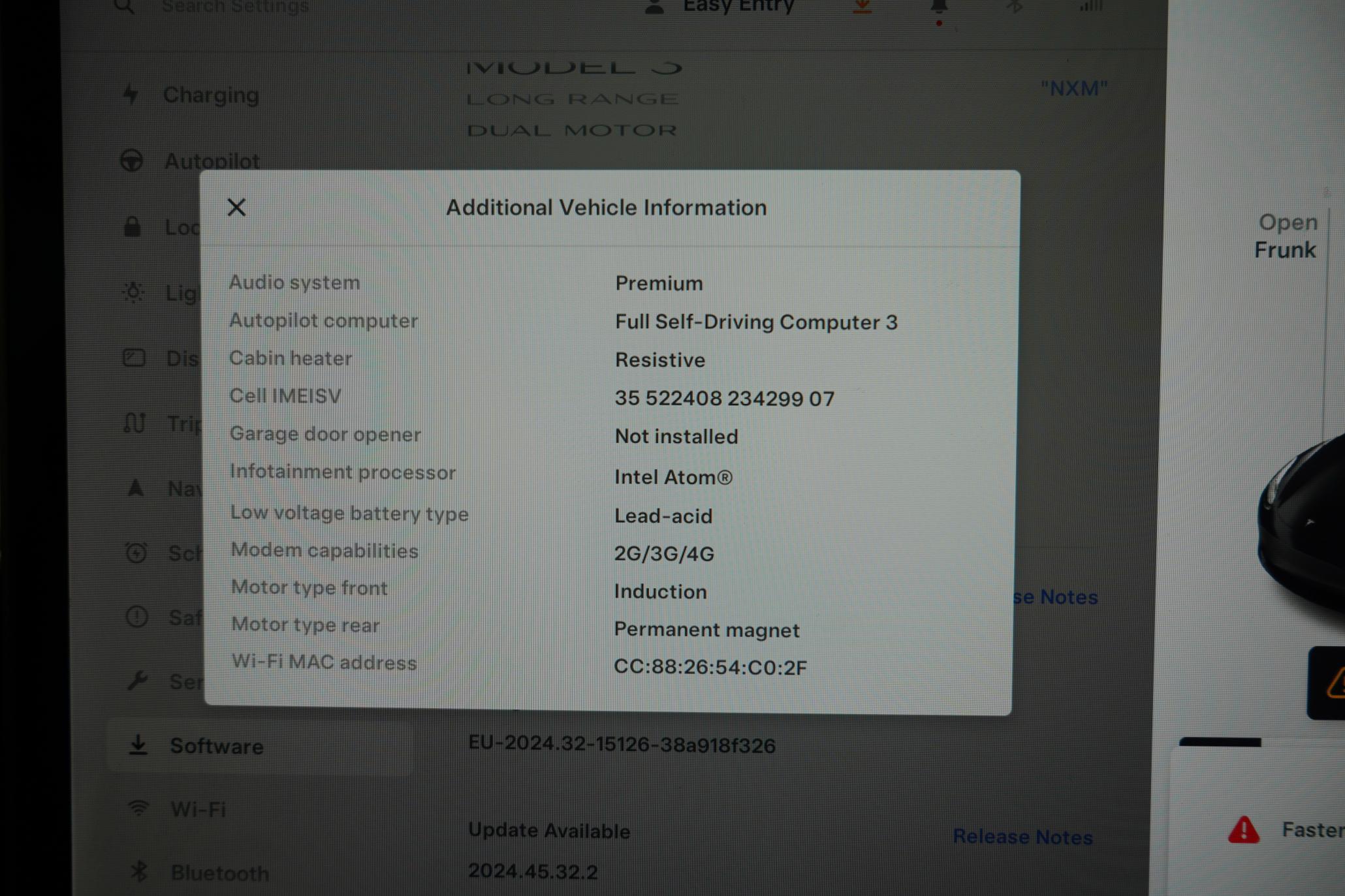
Task: Open Release Notes for the available update
Action: click(1022, 837)
